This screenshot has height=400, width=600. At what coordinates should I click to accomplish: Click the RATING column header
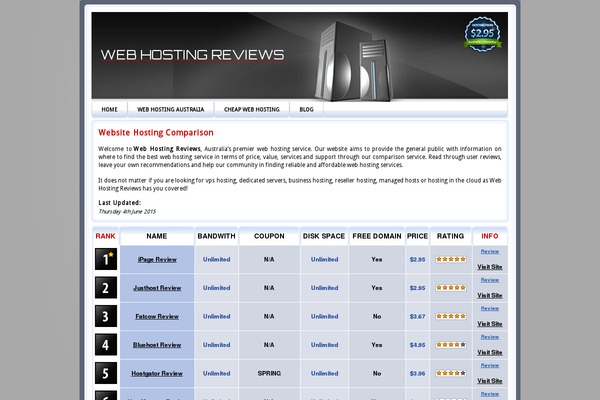pyautogui.click(x=450, y=236)
